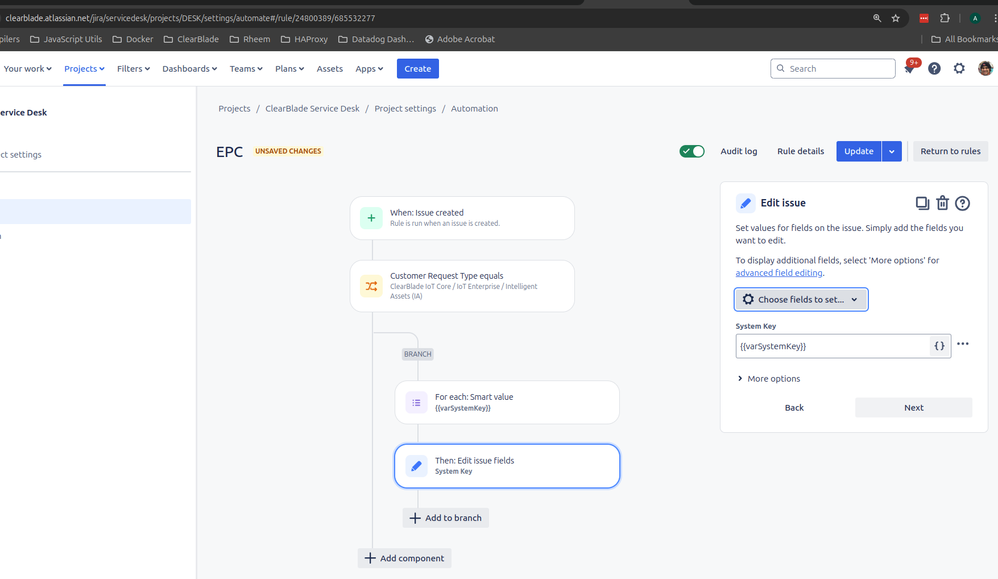Open help for Edit issue action
Image resolution: width=998 pixels, height=579 pixels.
click(x=962, y=203)
